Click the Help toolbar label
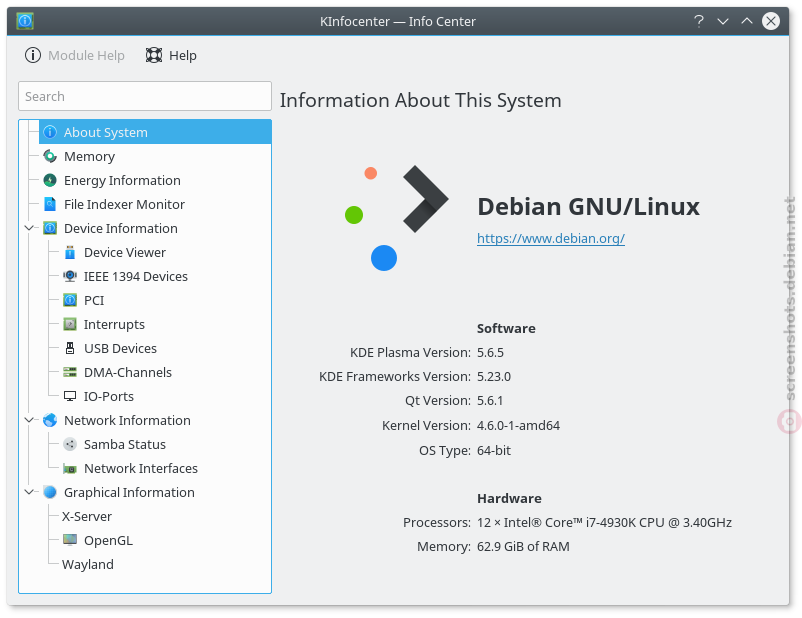Viewport: 802px width, 618px height. click(183, 55)
